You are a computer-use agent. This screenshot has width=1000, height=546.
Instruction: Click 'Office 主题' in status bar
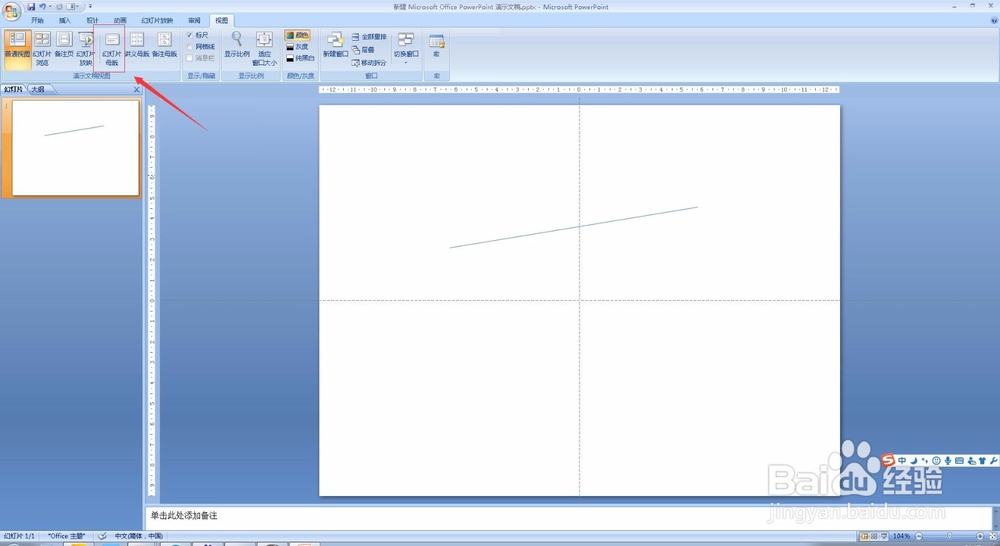pyautogui.click(x=66, y=536)
